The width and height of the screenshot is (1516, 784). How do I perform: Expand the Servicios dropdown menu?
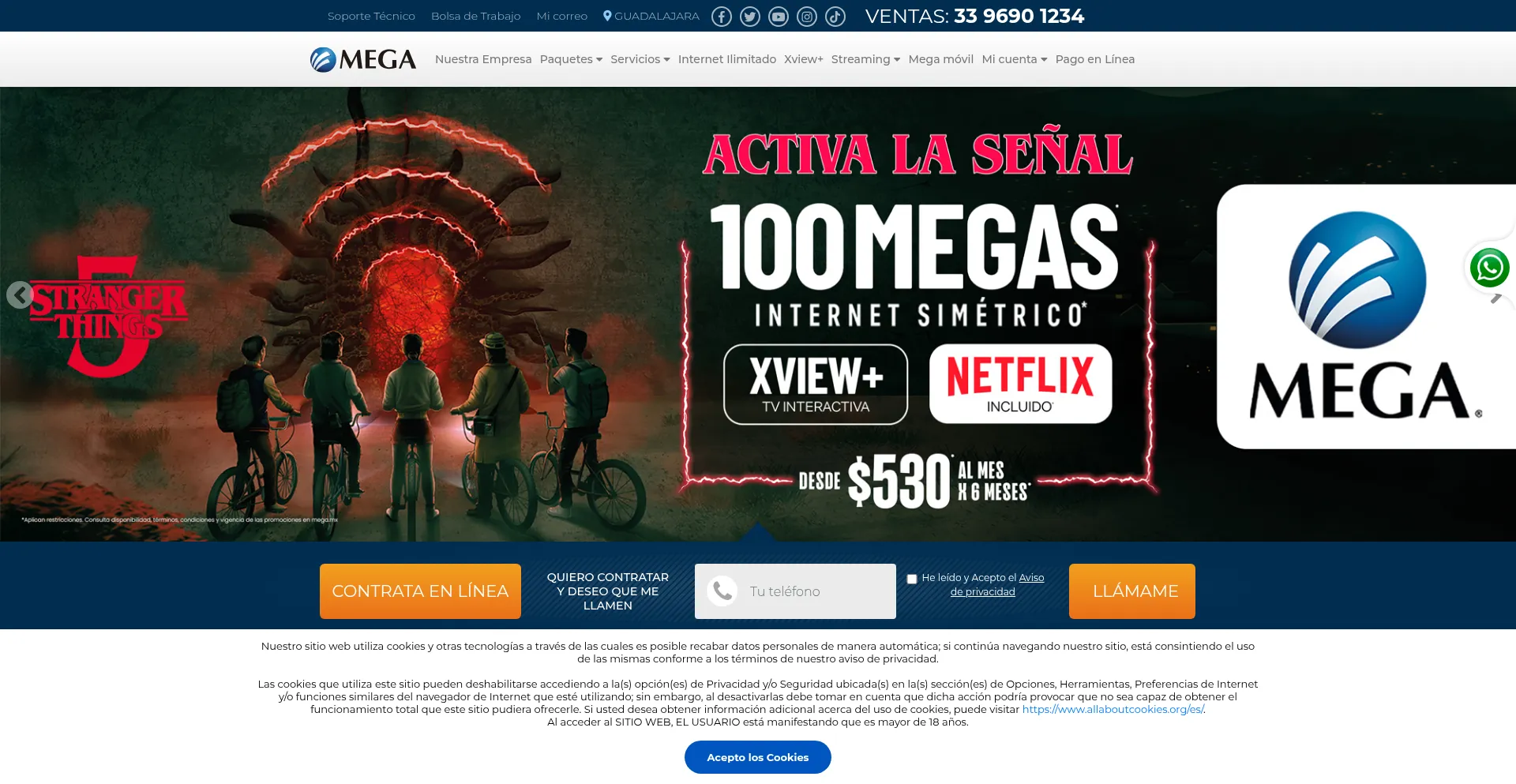coord(640,59)
